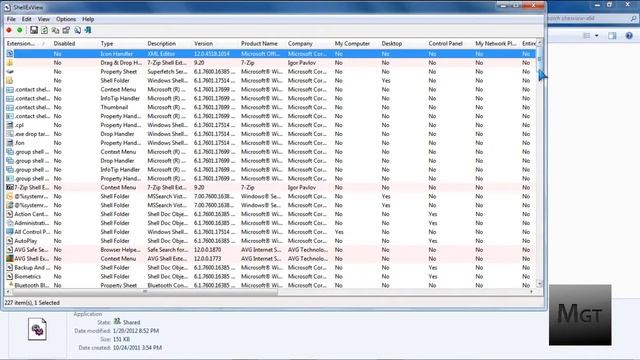Sort by the Disabled column header
This screenshot has height=360, width=640.
pos(75,43)
